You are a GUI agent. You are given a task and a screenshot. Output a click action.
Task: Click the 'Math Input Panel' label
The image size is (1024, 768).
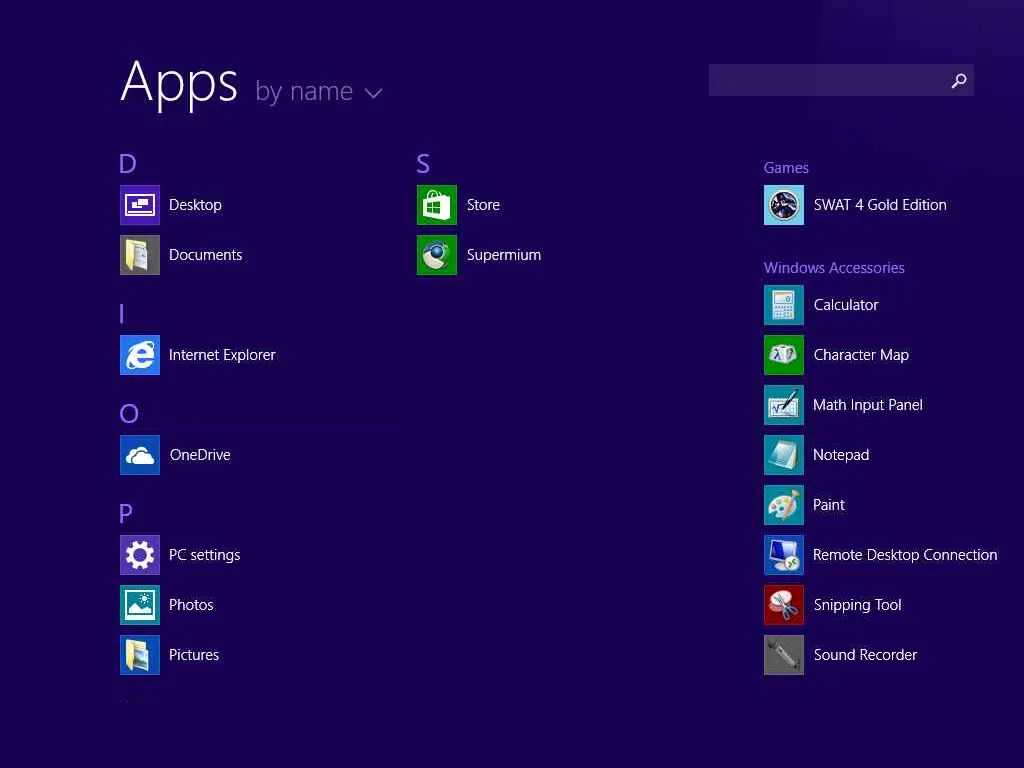click(868, 405)
